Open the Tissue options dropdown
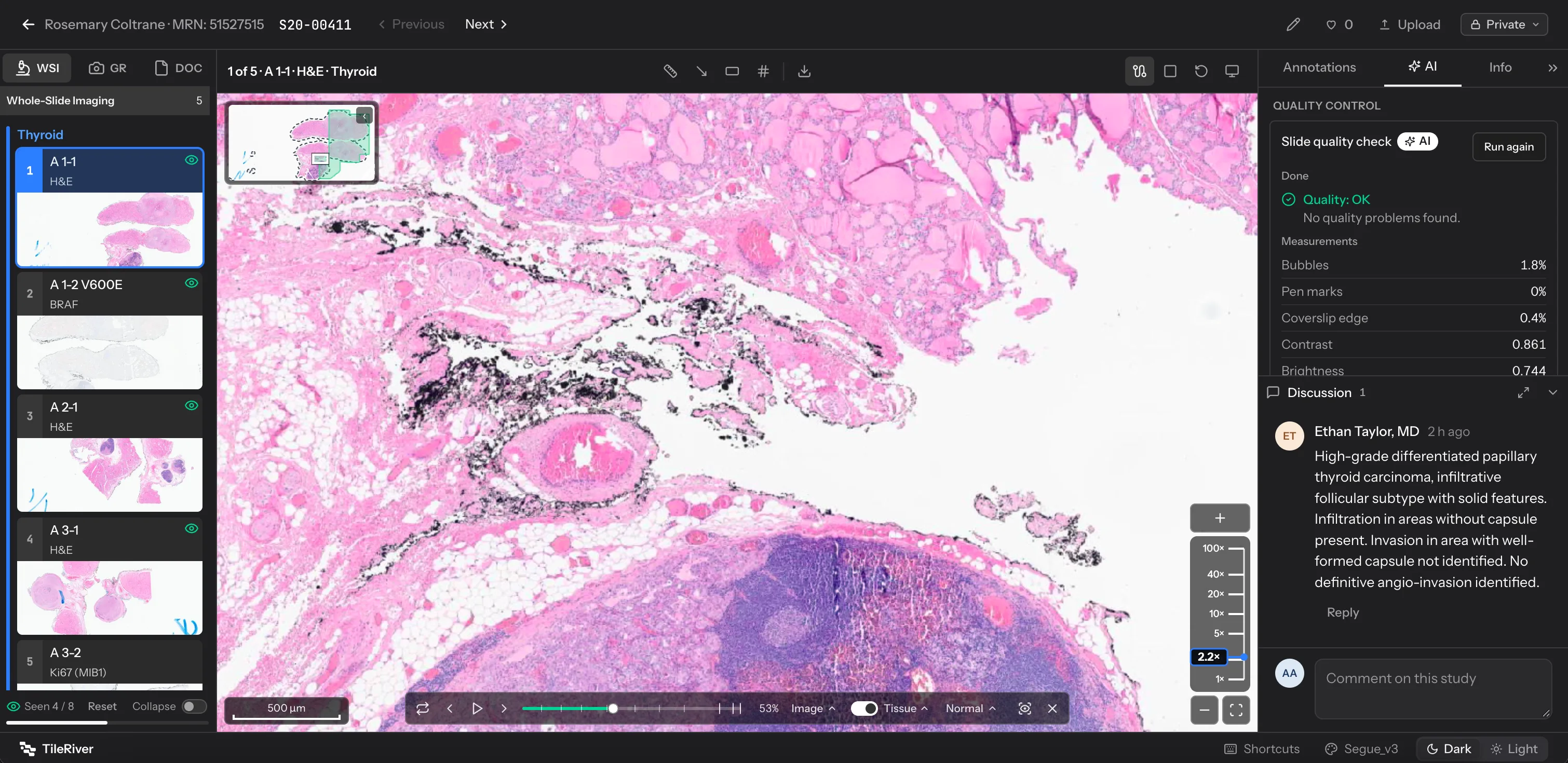Screen dimensions: 1568x763 tap(905, 708)
